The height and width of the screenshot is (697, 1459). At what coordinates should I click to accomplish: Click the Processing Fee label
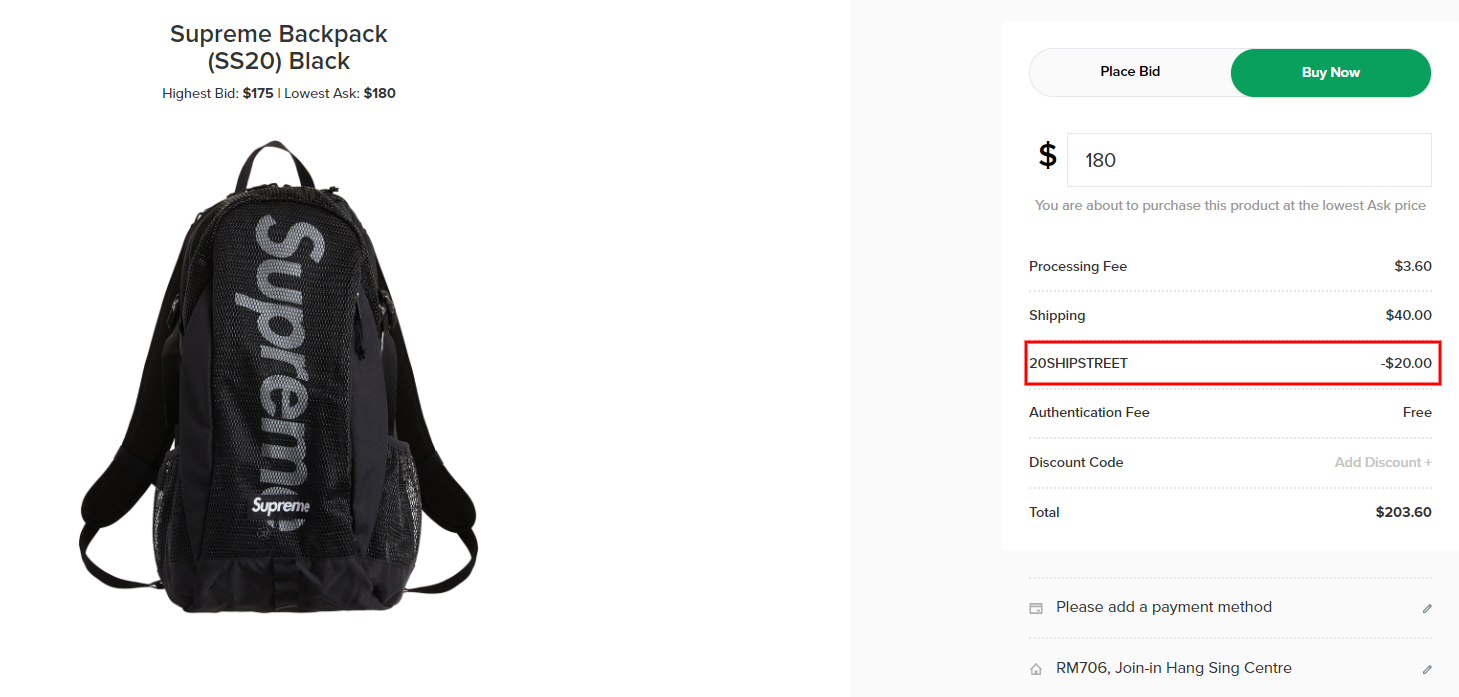click(x=1078, y=266)
